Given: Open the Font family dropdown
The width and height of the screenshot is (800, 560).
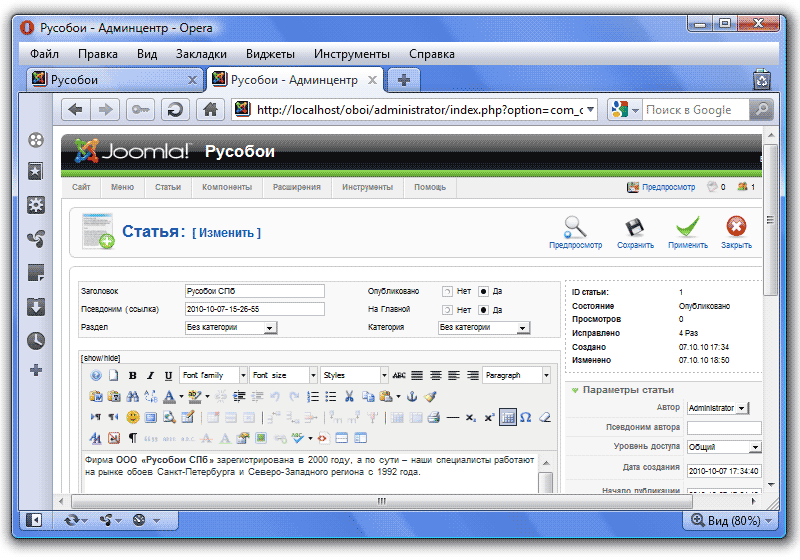Looking at the screenshot, I should (x=213, y=376).
